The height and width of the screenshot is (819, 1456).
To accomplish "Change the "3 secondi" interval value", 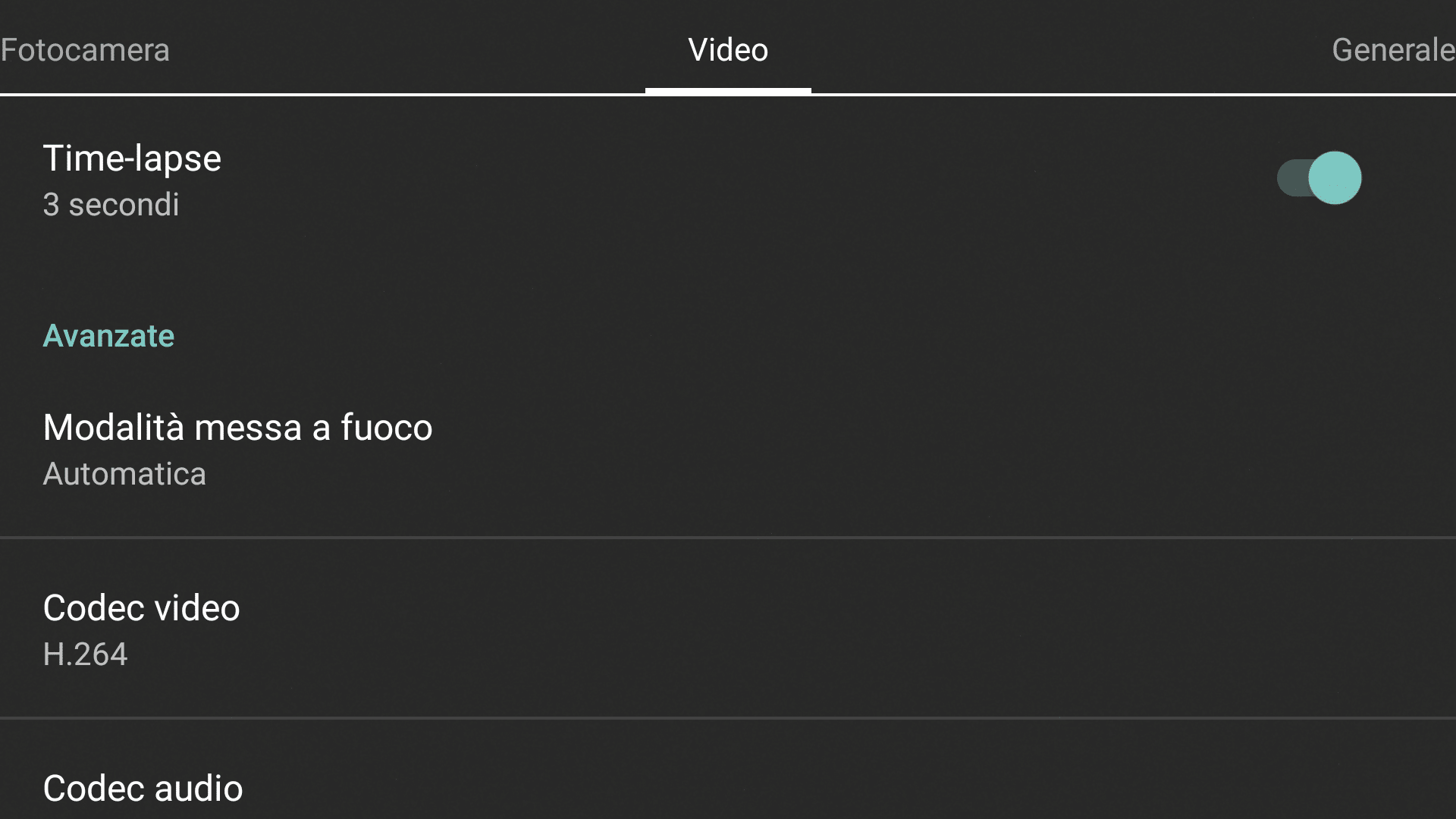I will click(x=111, y=205).
